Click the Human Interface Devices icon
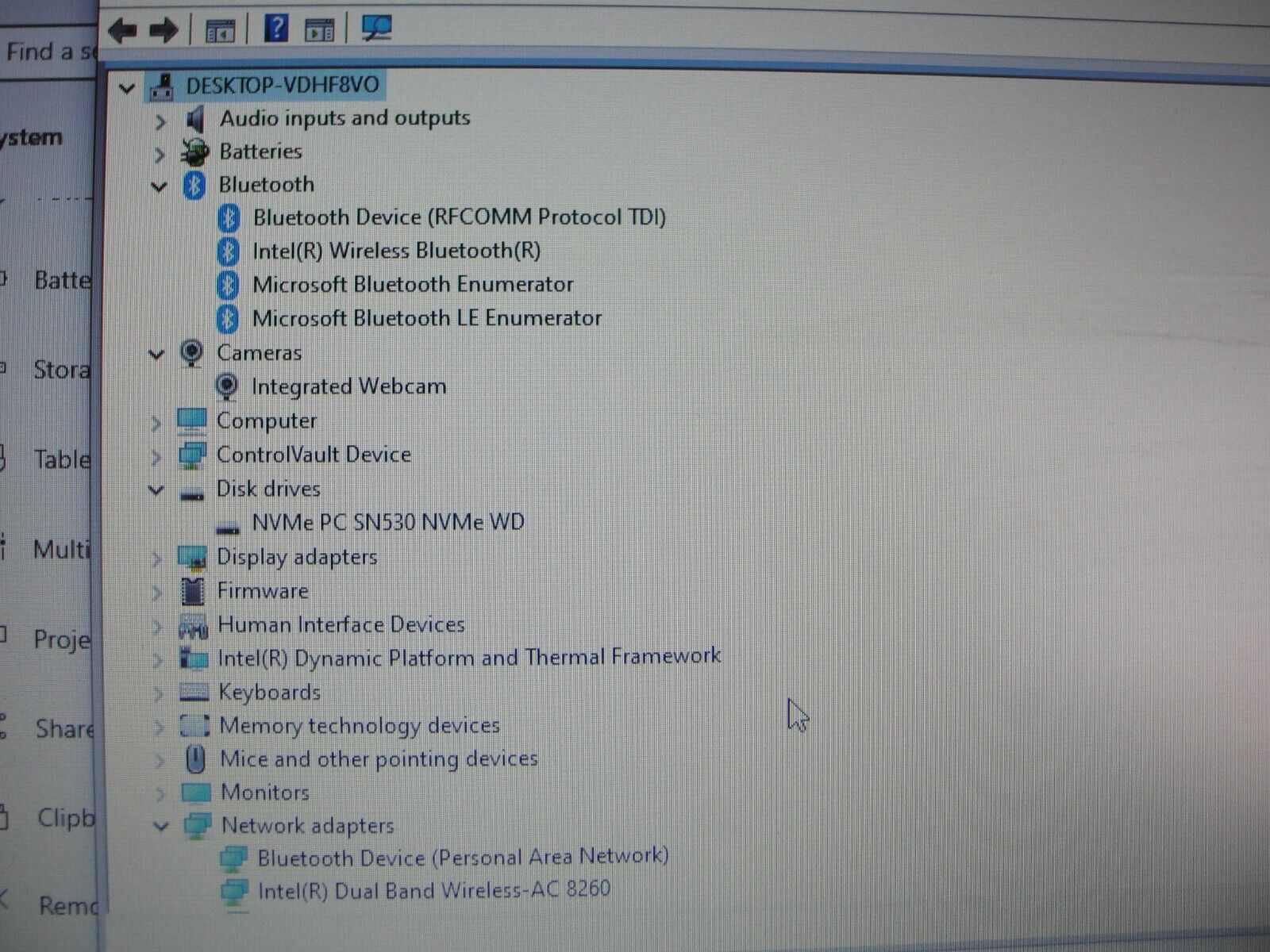 pos(193,627)
